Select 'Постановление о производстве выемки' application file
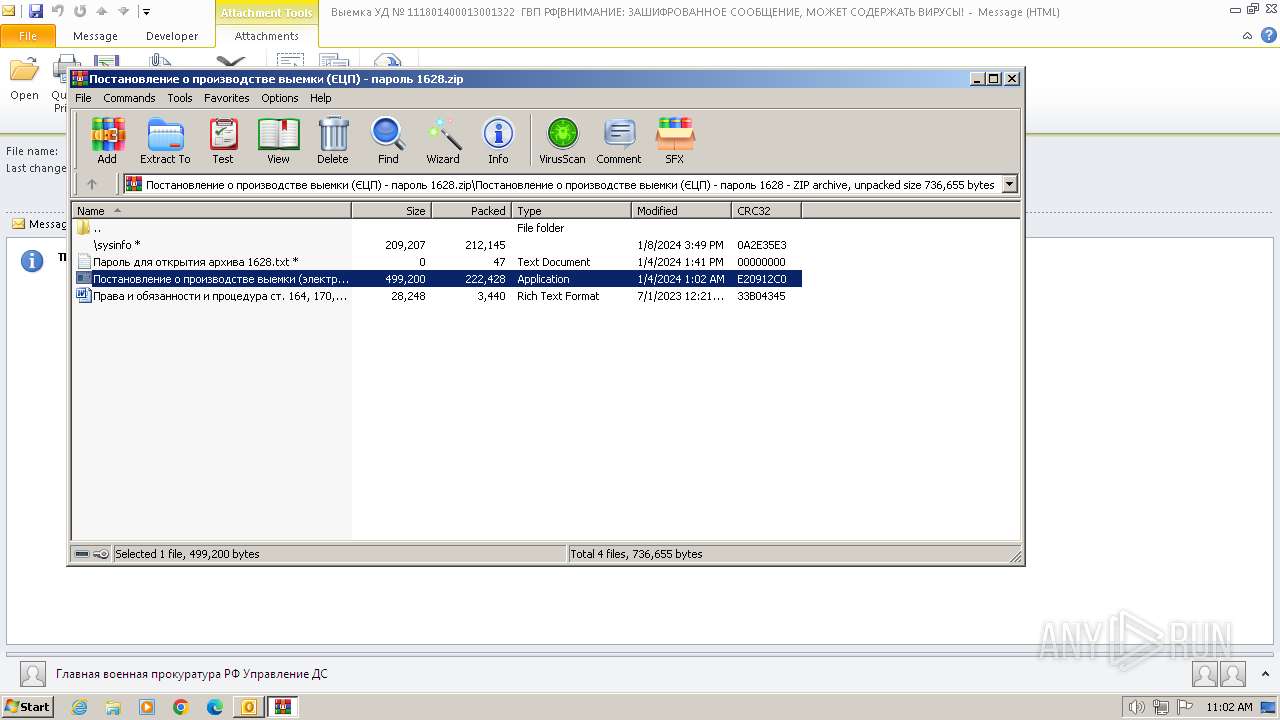1280x720 pixels. (x=437, y=279)
